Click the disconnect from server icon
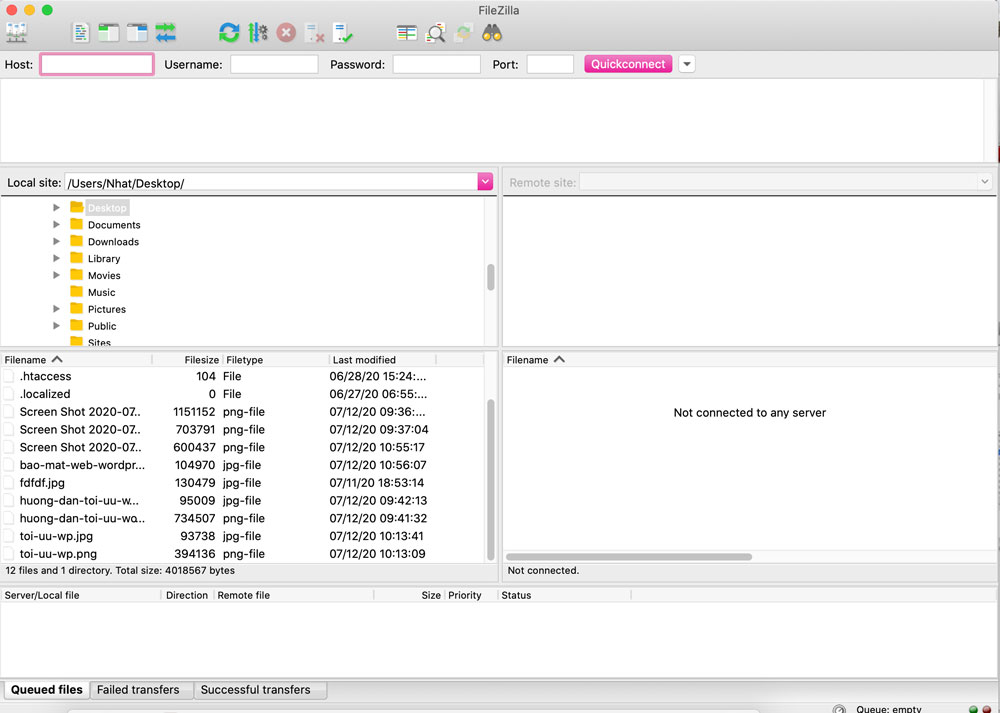This screenshot has height=713, width=1000. [314, 33]
